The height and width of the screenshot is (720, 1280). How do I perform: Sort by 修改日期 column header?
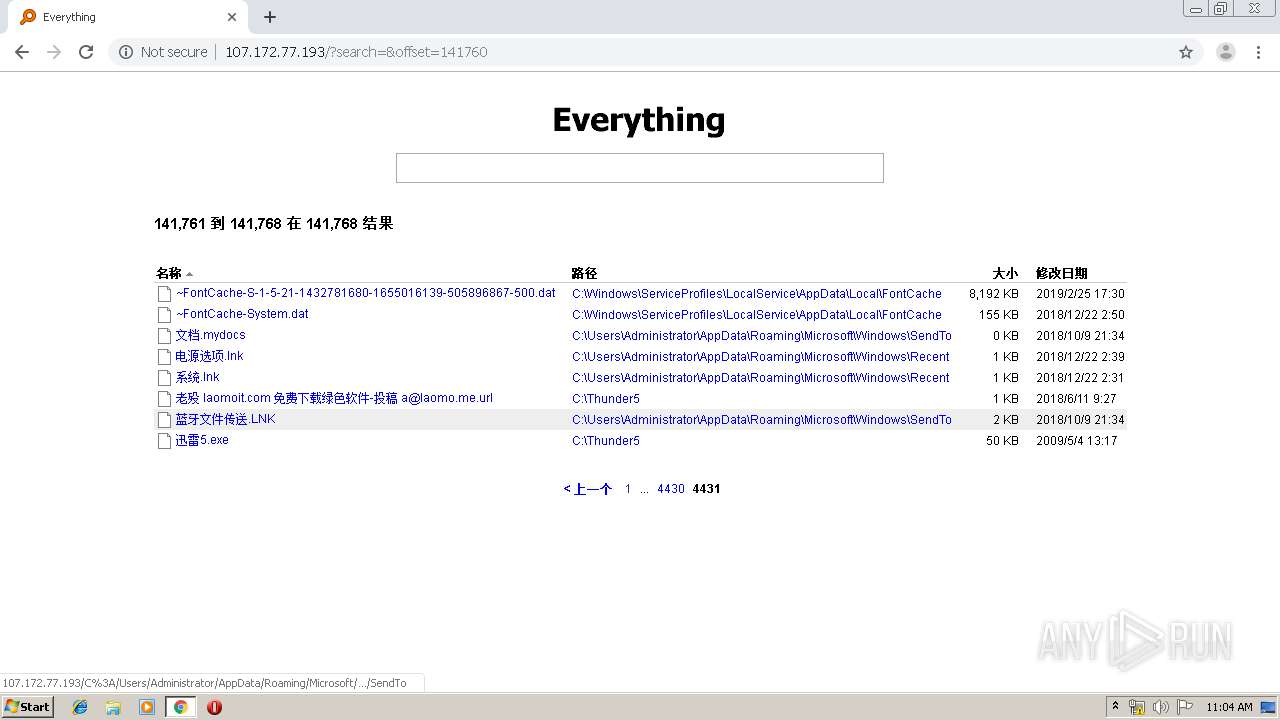coord(1062,273)
